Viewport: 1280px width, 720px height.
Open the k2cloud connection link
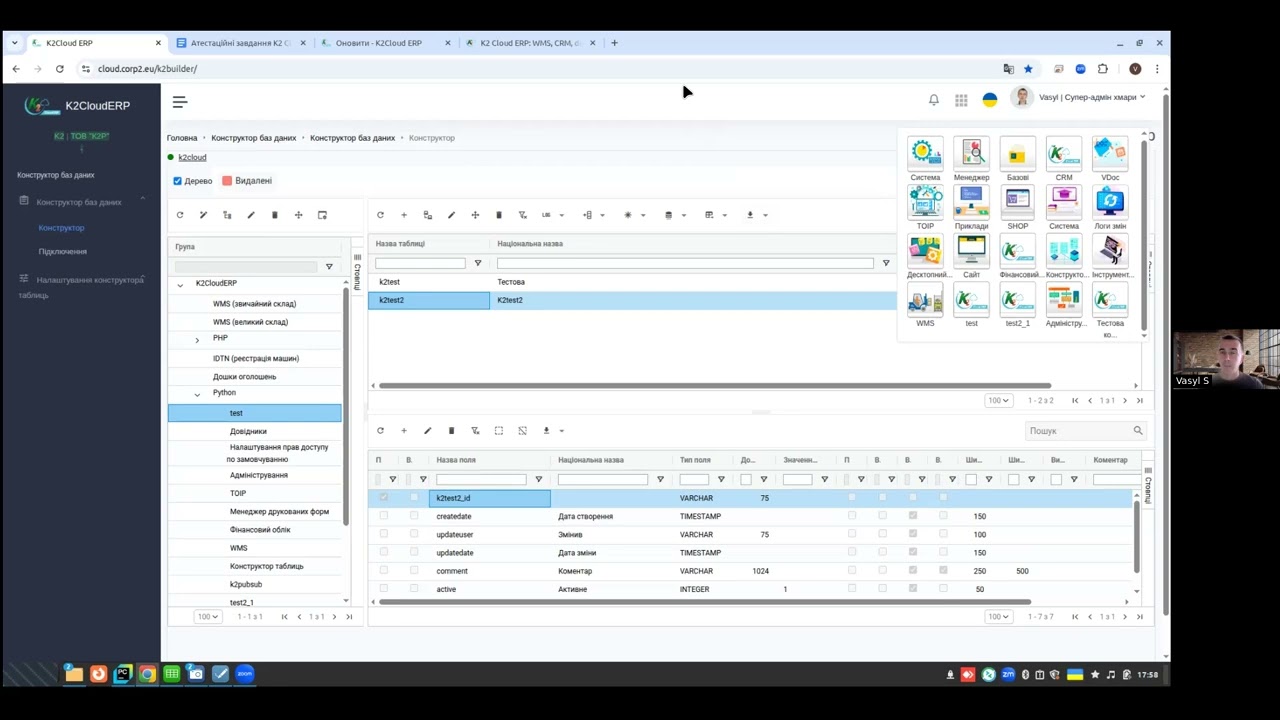point(192,157)
